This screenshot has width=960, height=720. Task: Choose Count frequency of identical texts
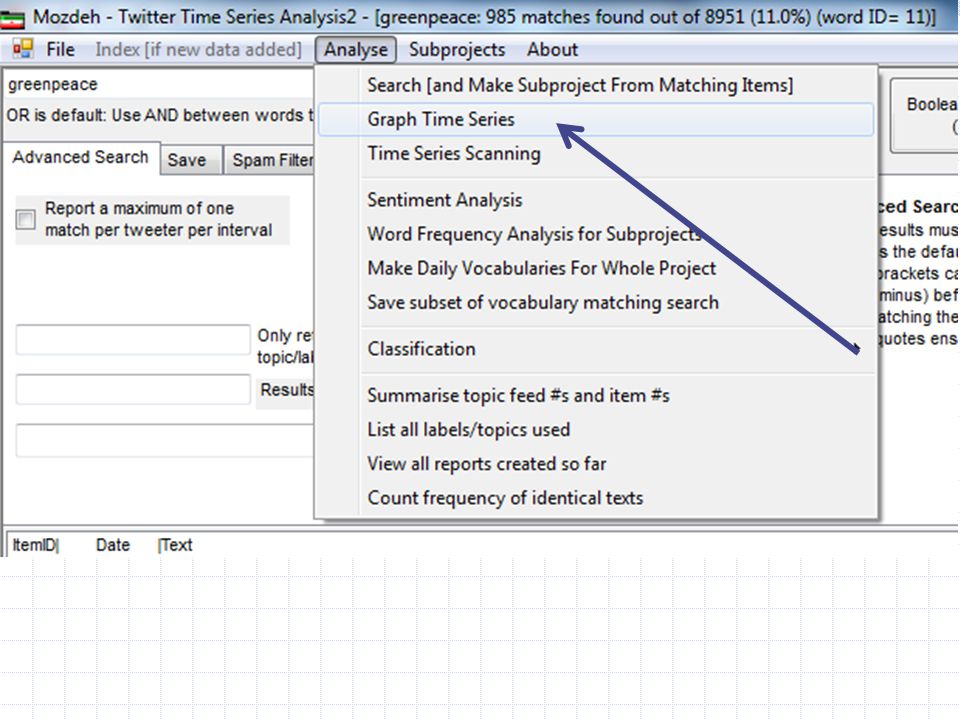click(596, 498)
